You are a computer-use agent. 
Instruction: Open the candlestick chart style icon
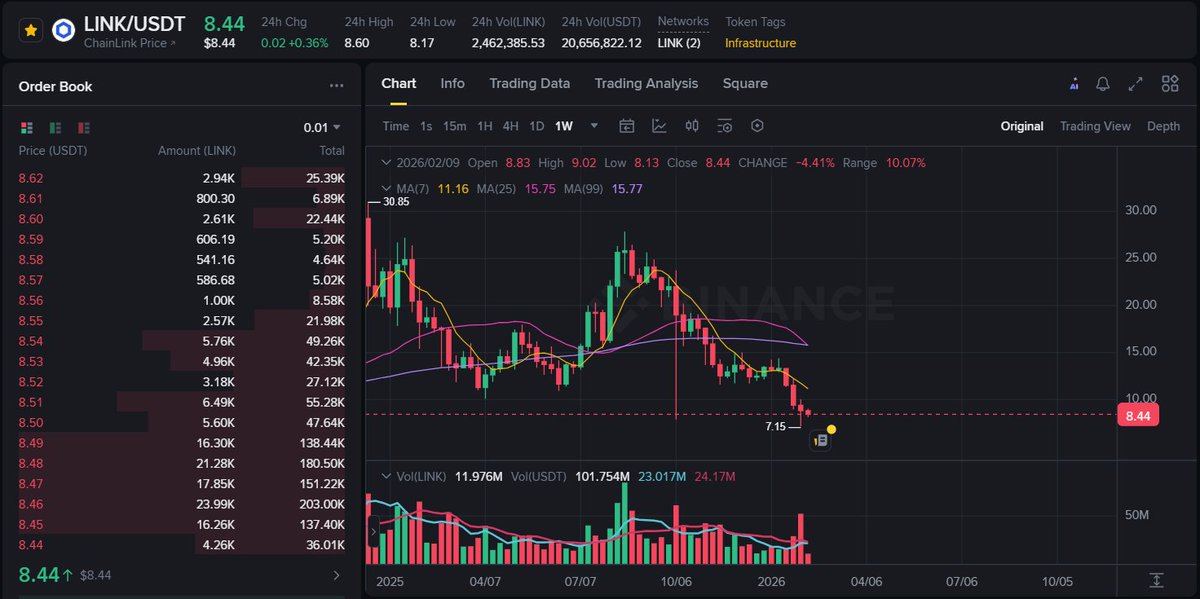692,126
